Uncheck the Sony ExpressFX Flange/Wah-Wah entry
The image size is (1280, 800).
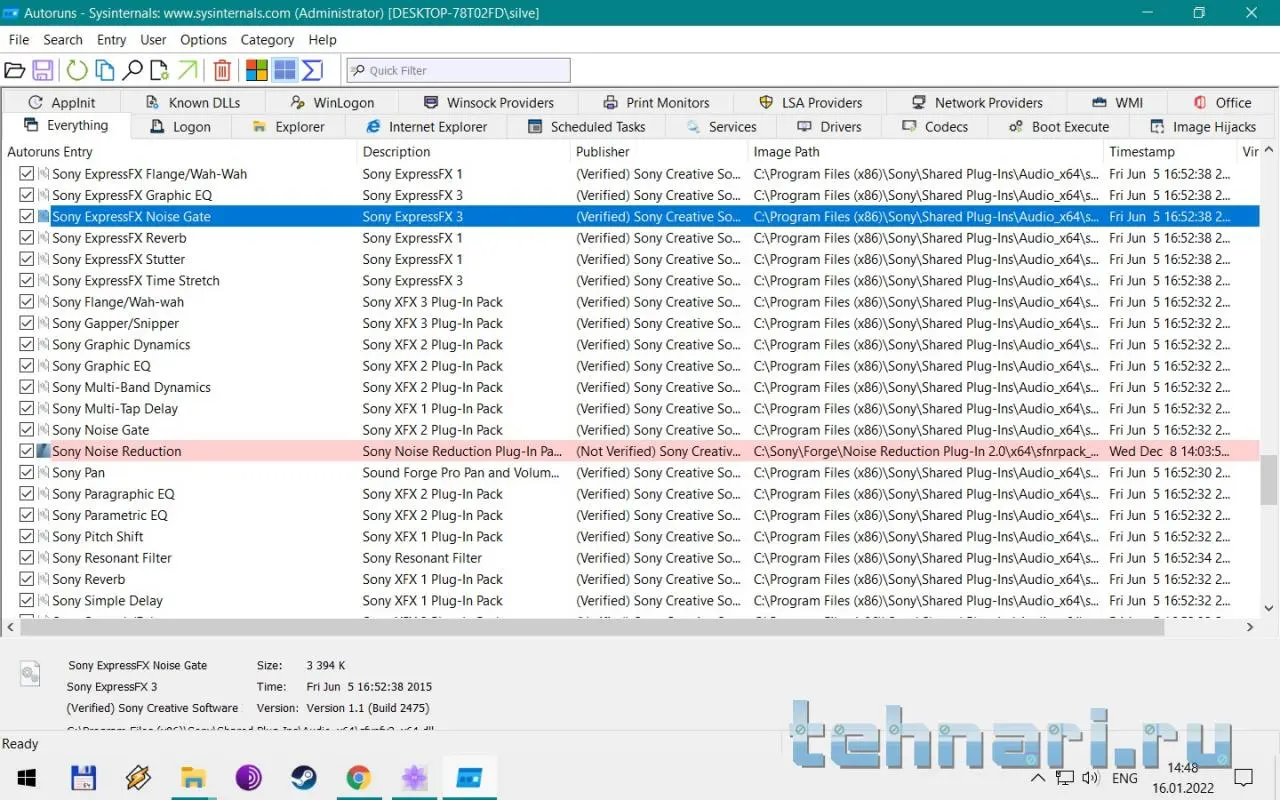(x=26, y=174)
